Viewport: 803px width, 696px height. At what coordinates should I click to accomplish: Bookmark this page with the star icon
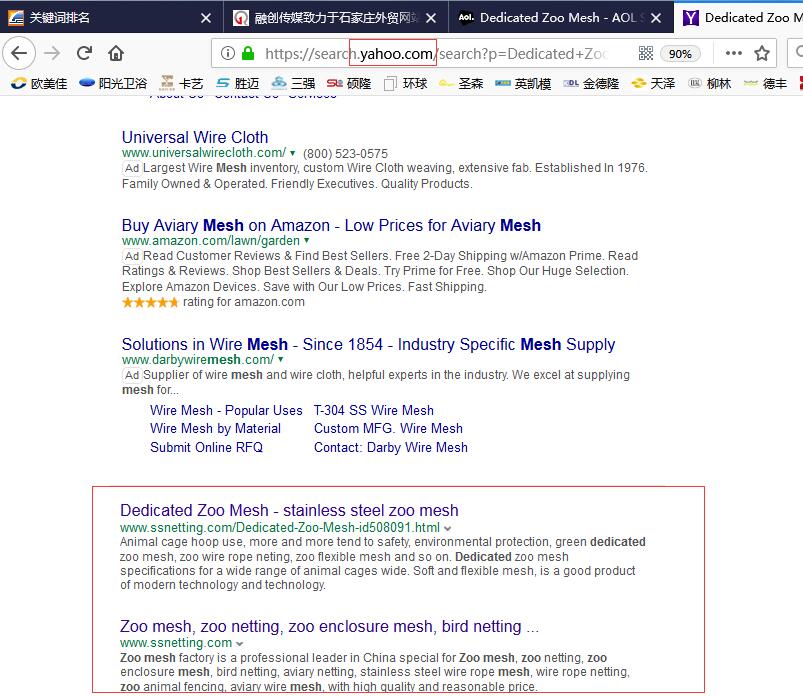pos(760,55)
